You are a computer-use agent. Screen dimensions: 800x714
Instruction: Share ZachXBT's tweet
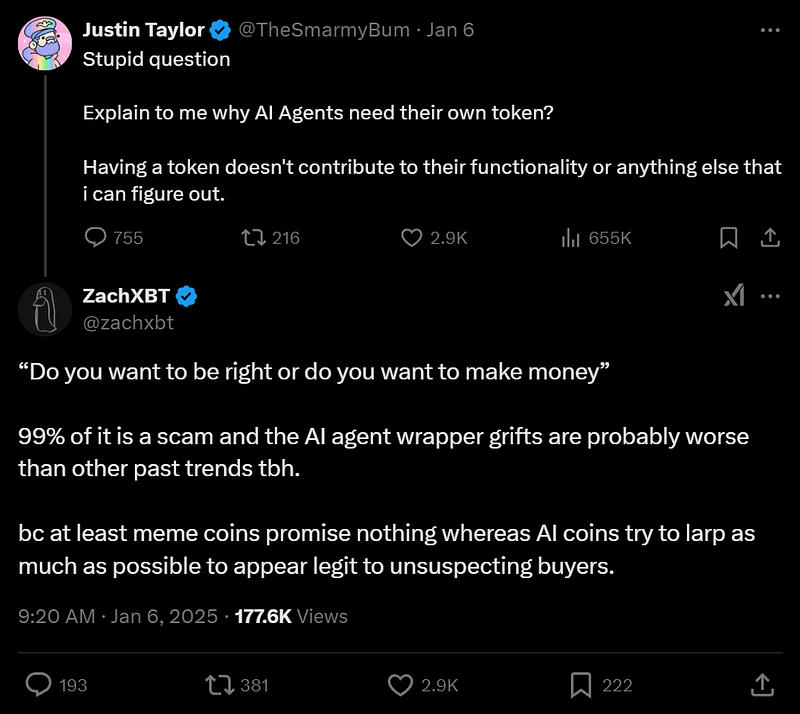761,684
